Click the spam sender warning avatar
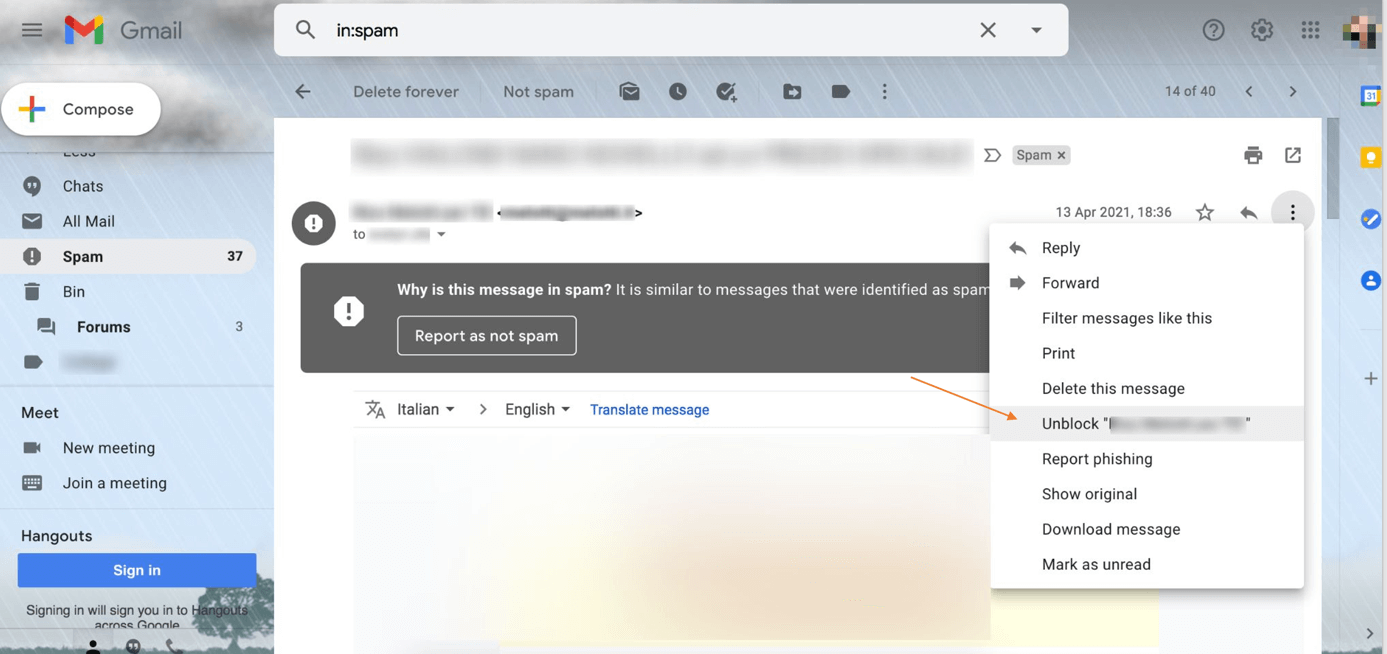1387x654 pixels. point(314,223)
